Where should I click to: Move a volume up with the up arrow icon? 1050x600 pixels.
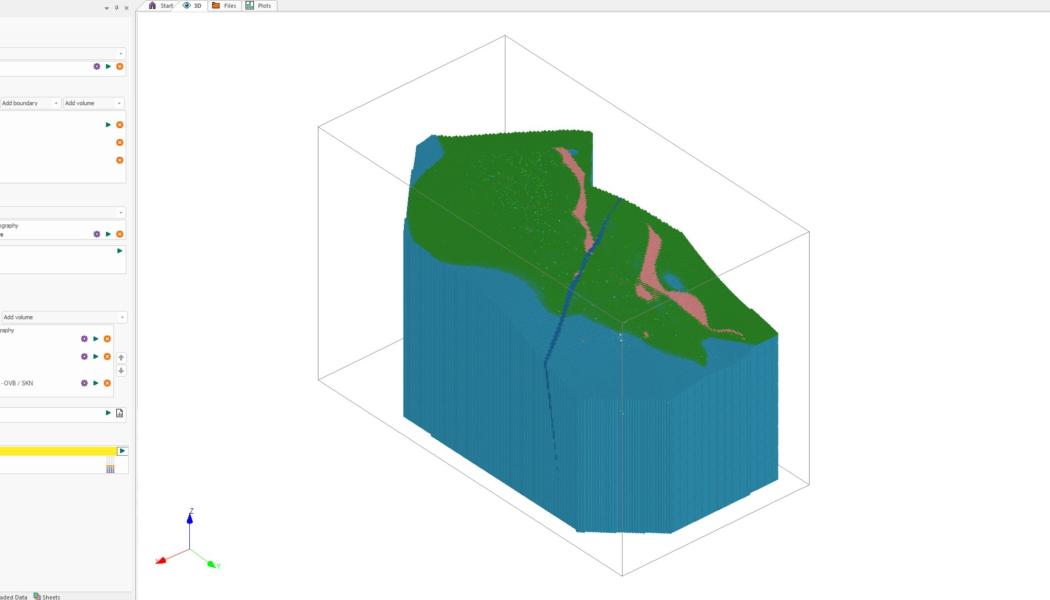120,356
